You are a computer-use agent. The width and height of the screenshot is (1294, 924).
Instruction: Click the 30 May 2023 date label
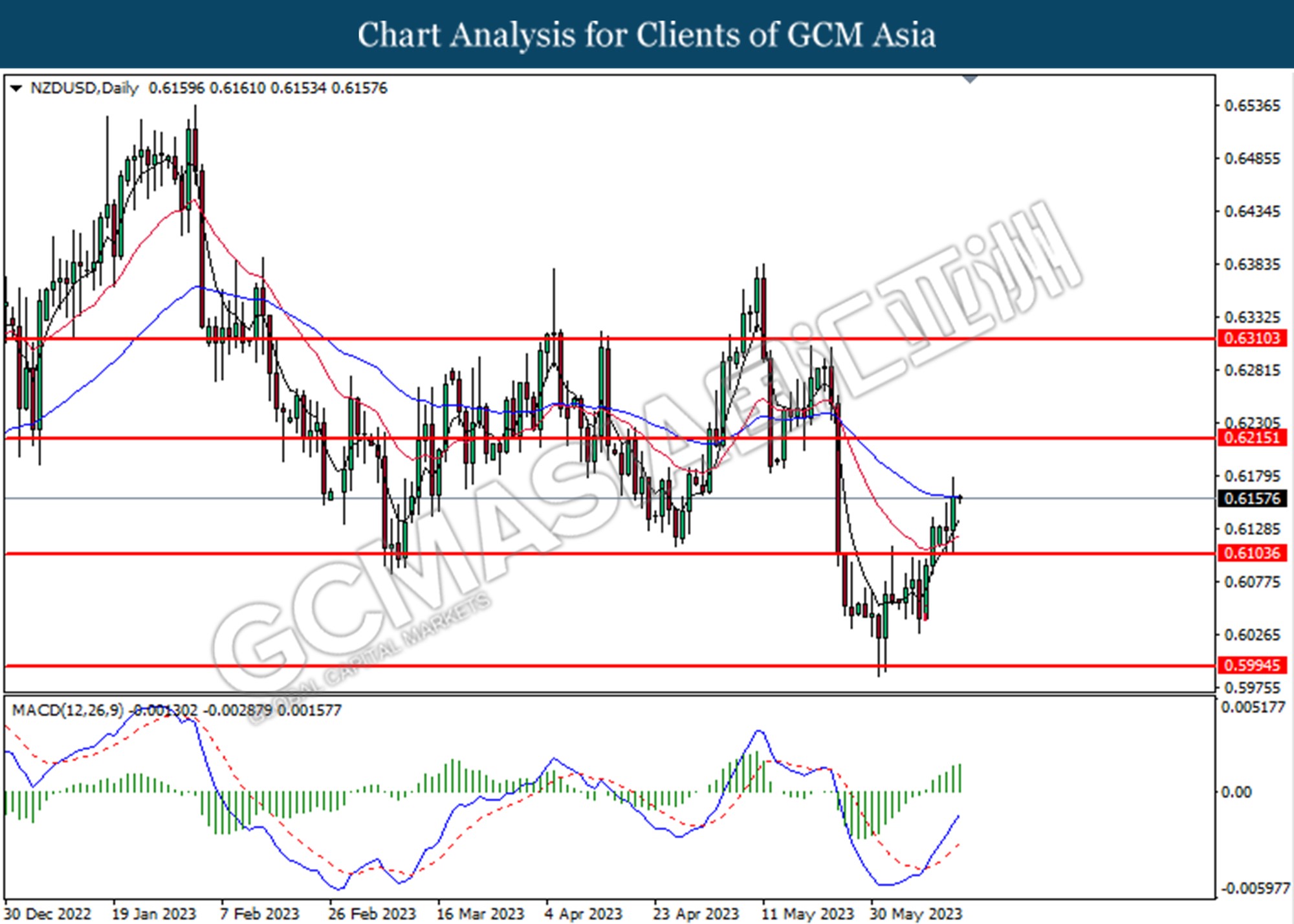point(916,914)
